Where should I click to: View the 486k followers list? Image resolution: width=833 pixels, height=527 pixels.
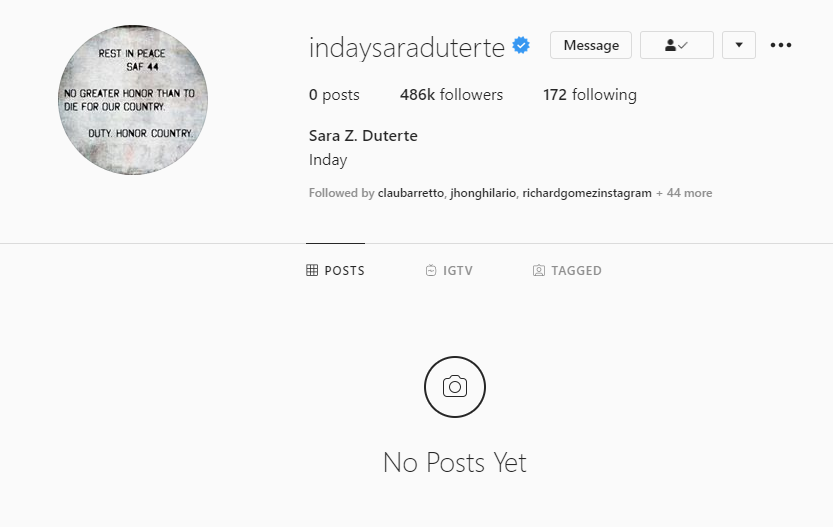(x=451, y=95)
